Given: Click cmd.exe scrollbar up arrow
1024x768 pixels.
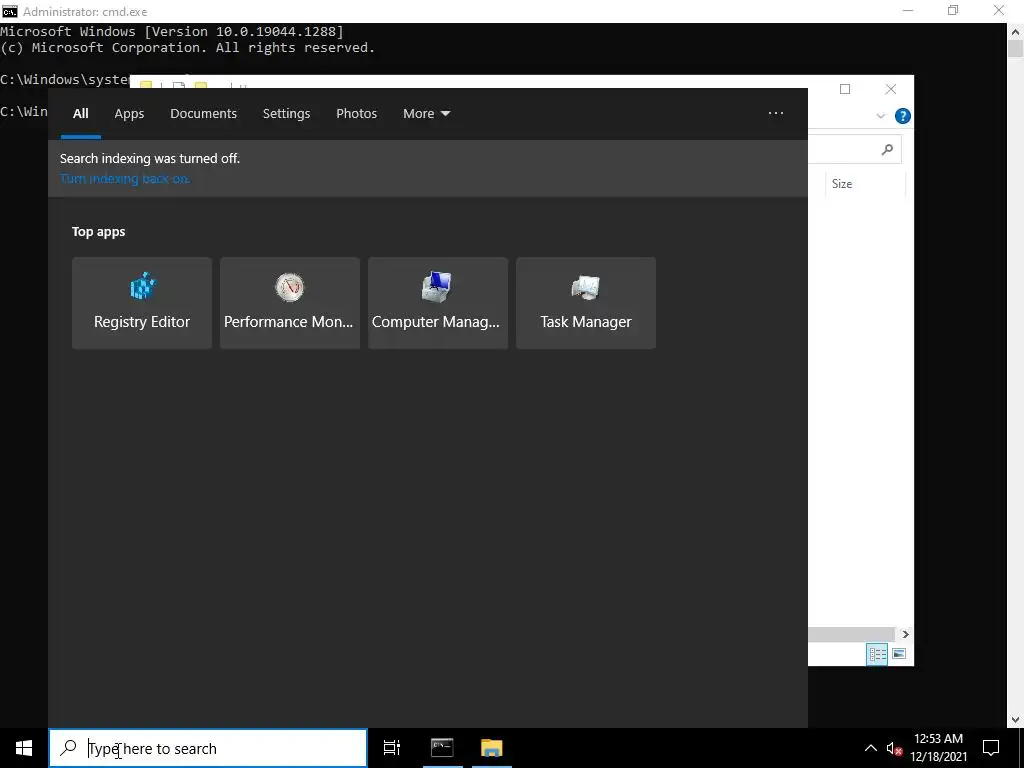Looking at the screenshot, I should pos(1016,31).
